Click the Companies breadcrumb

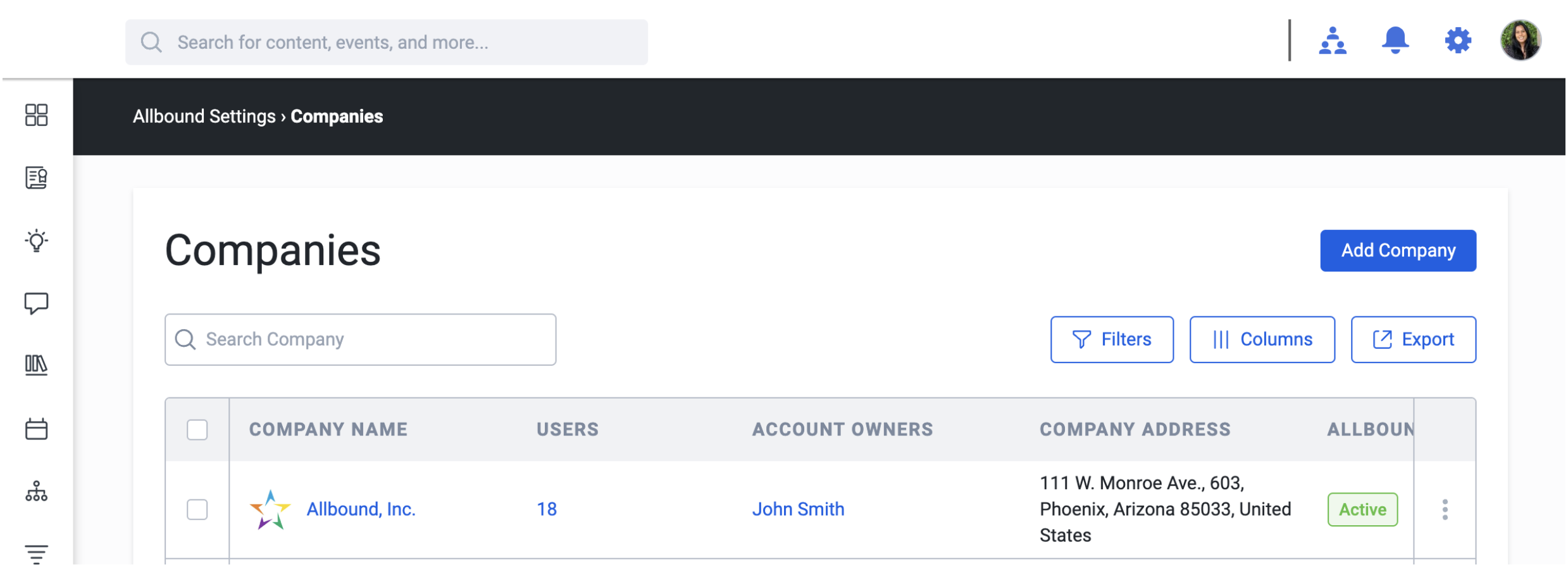337,116
